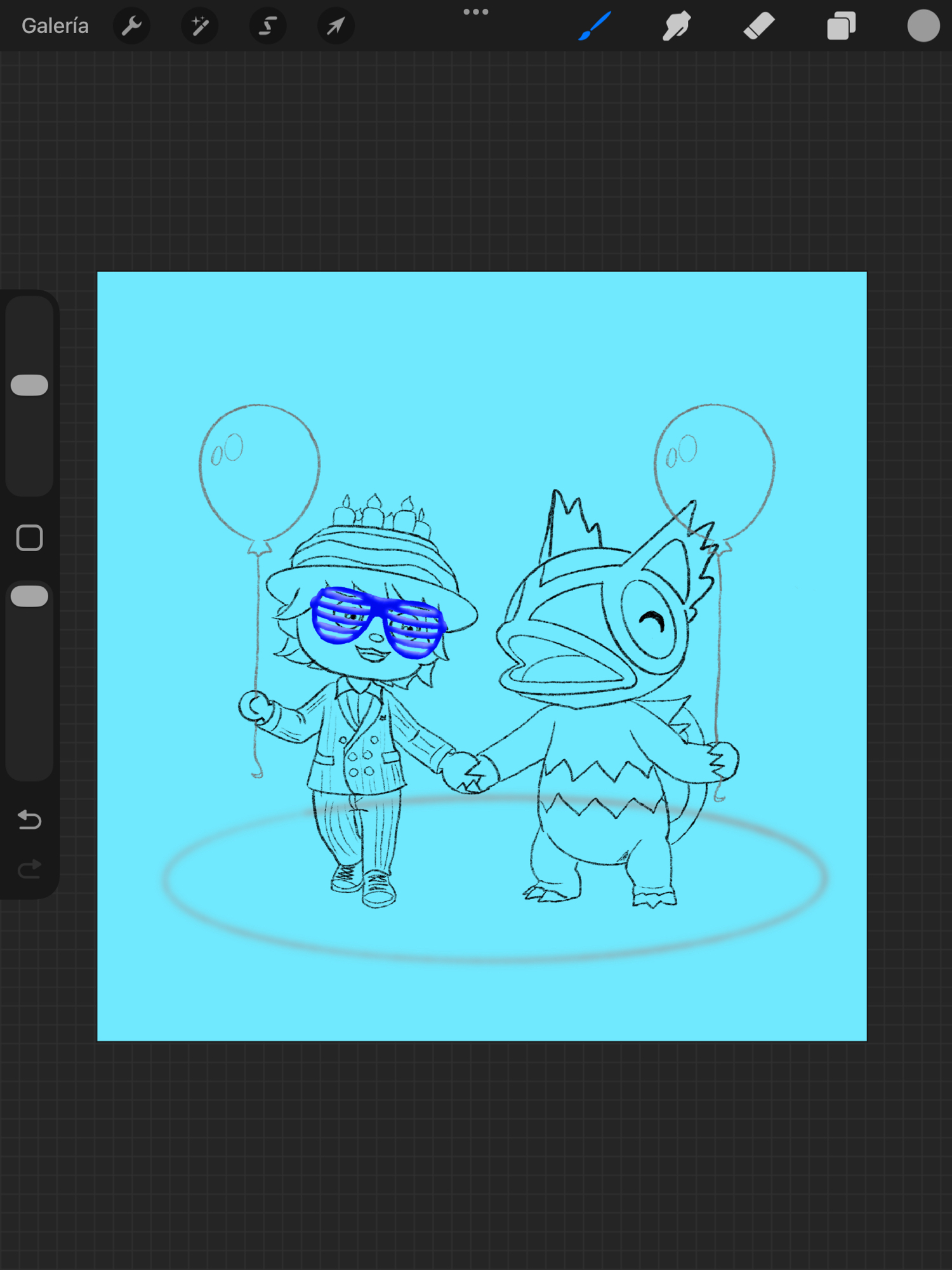The image size is (952, 1270).
Task: Tap the brush opacity slider handle
Action: pyautogui.click(x=30, y=596)
